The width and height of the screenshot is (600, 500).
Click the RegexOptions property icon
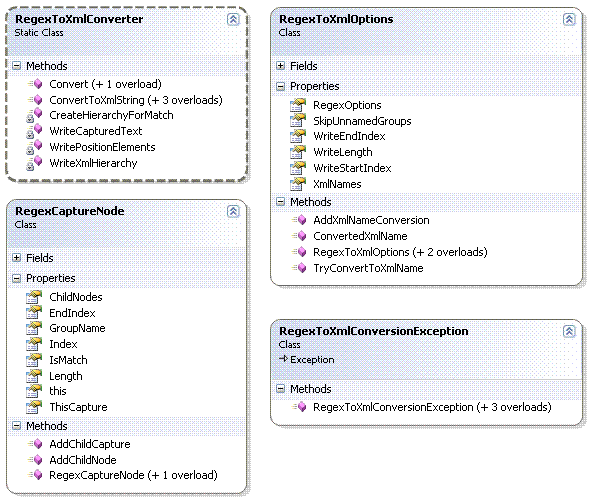pos(298,105)
